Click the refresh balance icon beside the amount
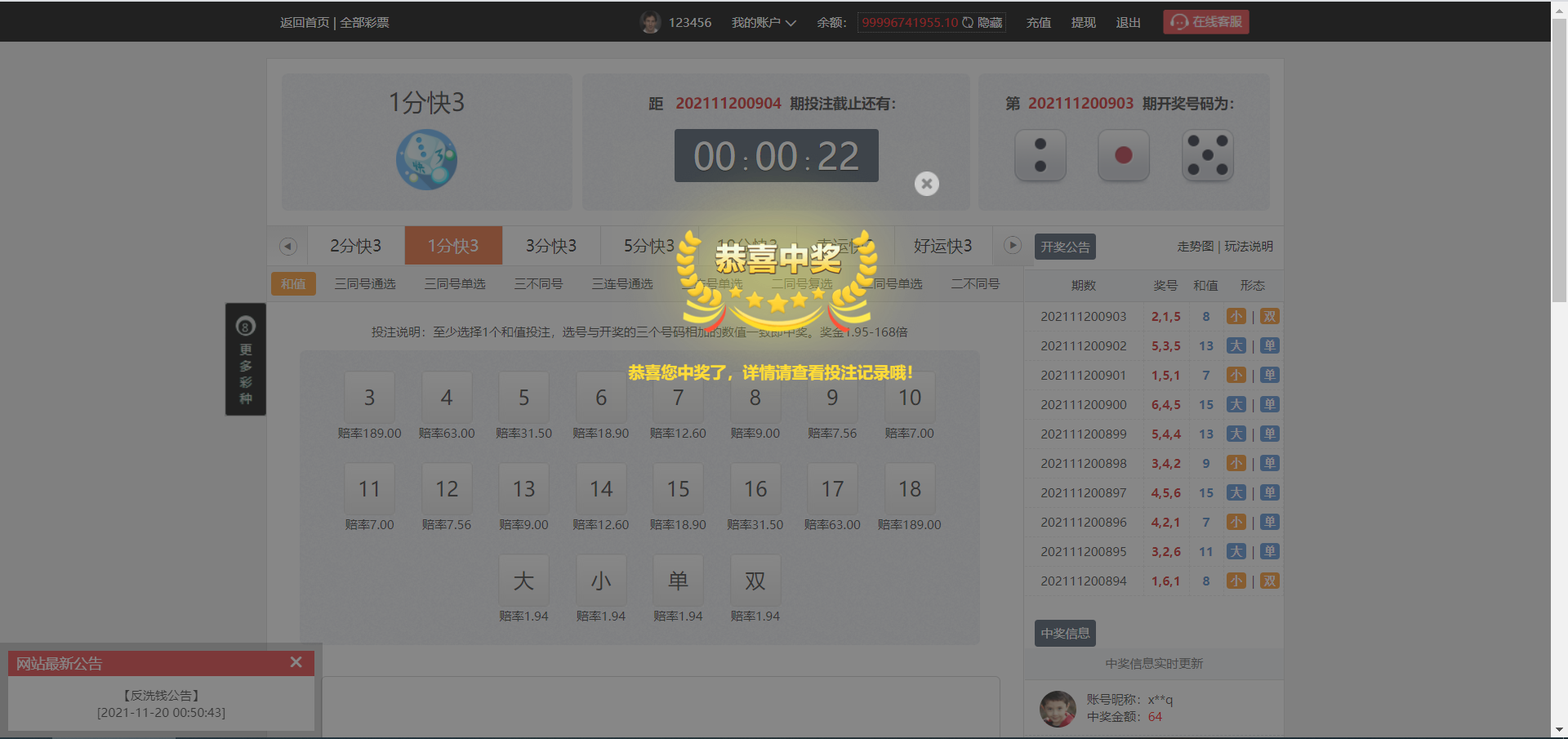This screenshot has width=1568, height=739. pos(968,22)
